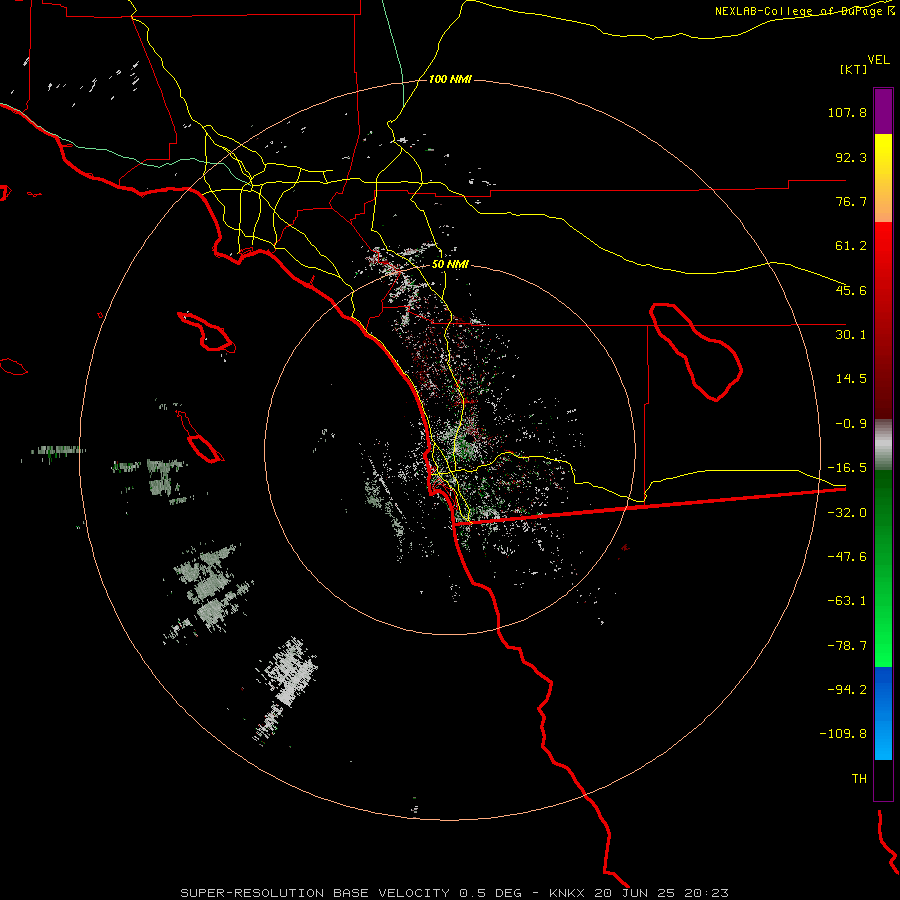
Task: Click the 61.2 velocity scale value
Action: click(851, 246)
